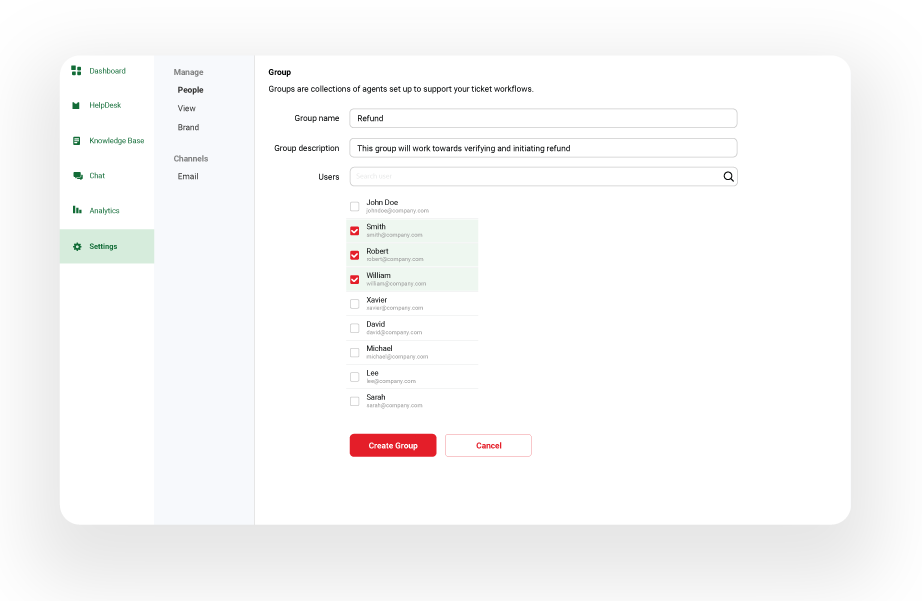Enable the Sarah user checkbox
The width and height of the screenshot is (922, 601).
click(355, 401)
